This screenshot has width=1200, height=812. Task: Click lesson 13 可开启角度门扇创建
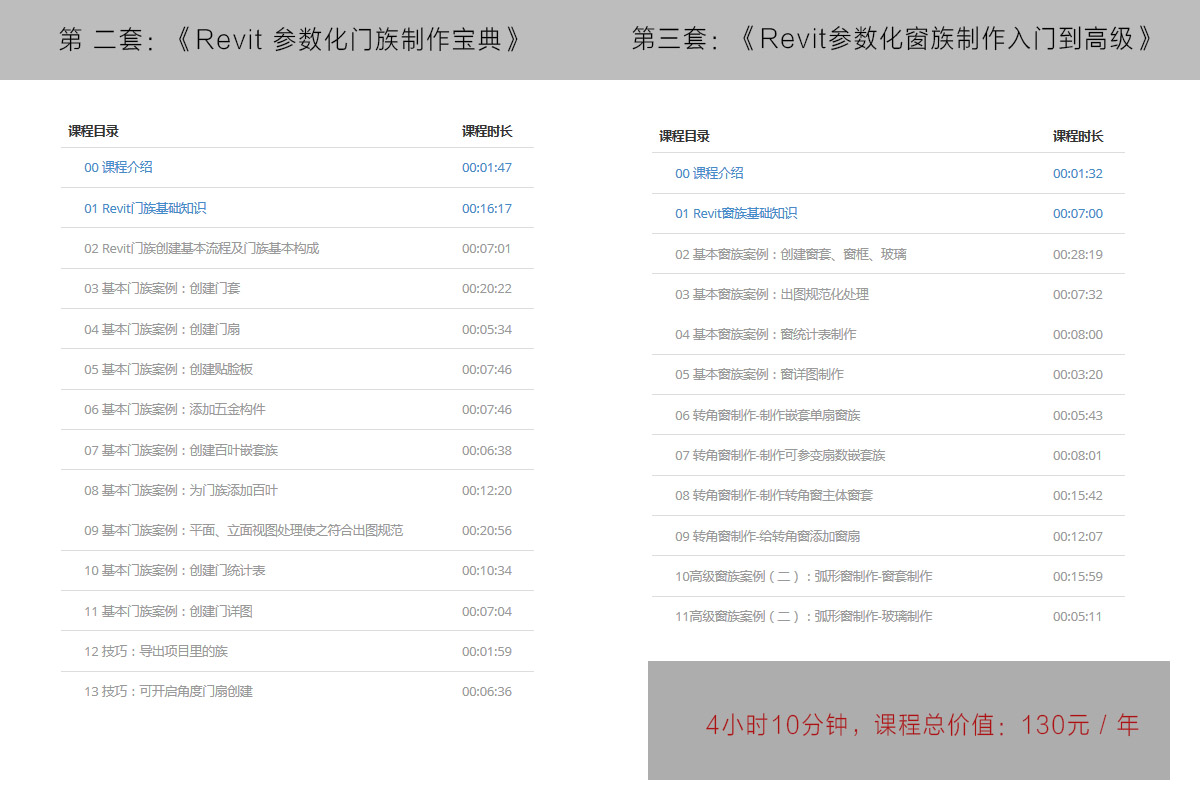pos(168,691)
